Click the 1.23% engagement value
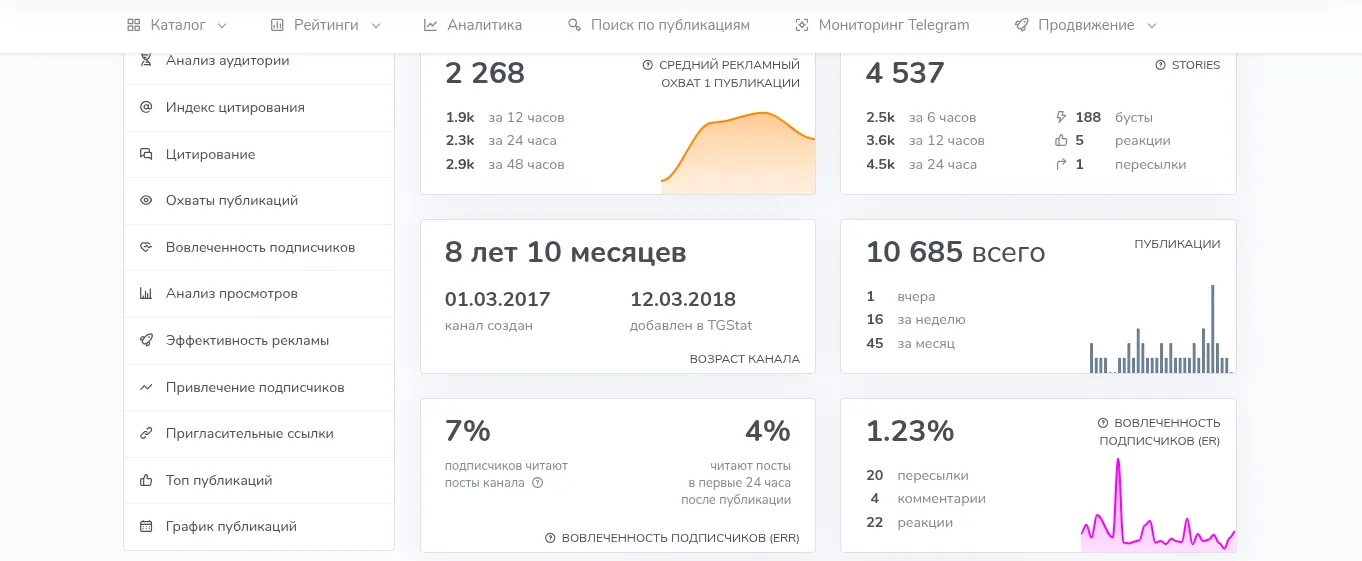Screen dimensions: 1362x561 [x=910, y=431]
